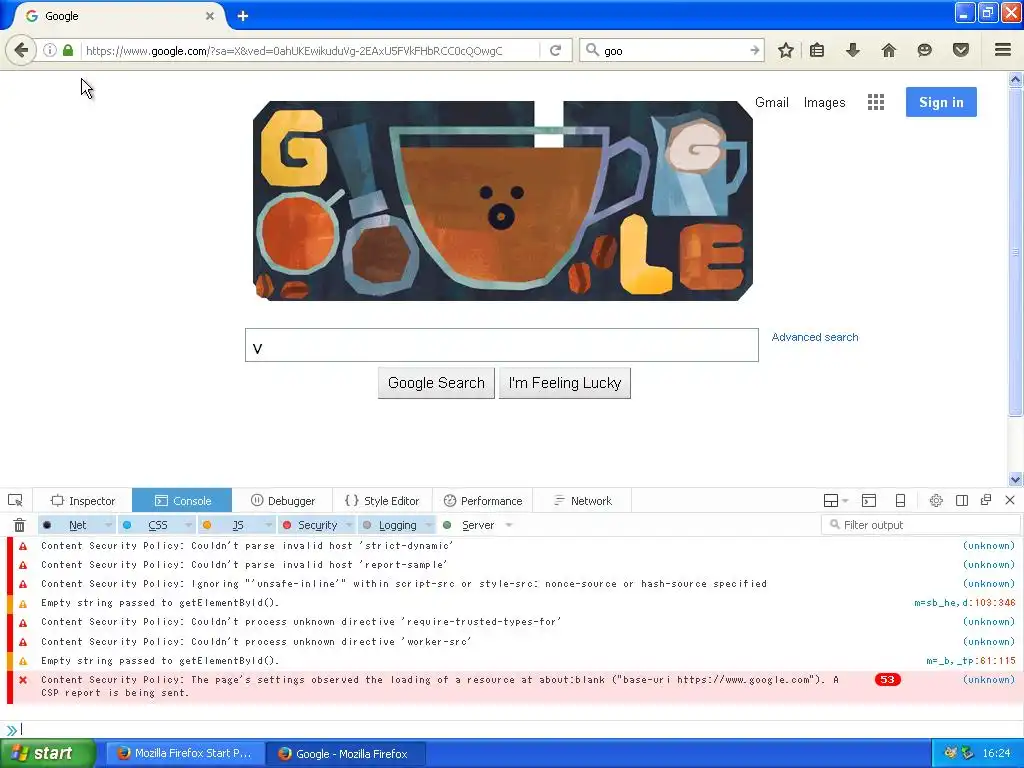Image resolution: width=1024 pixels, height=768 pixels.
Task: Expand the JS filter dropdown arrow
Action: [268, 525]
